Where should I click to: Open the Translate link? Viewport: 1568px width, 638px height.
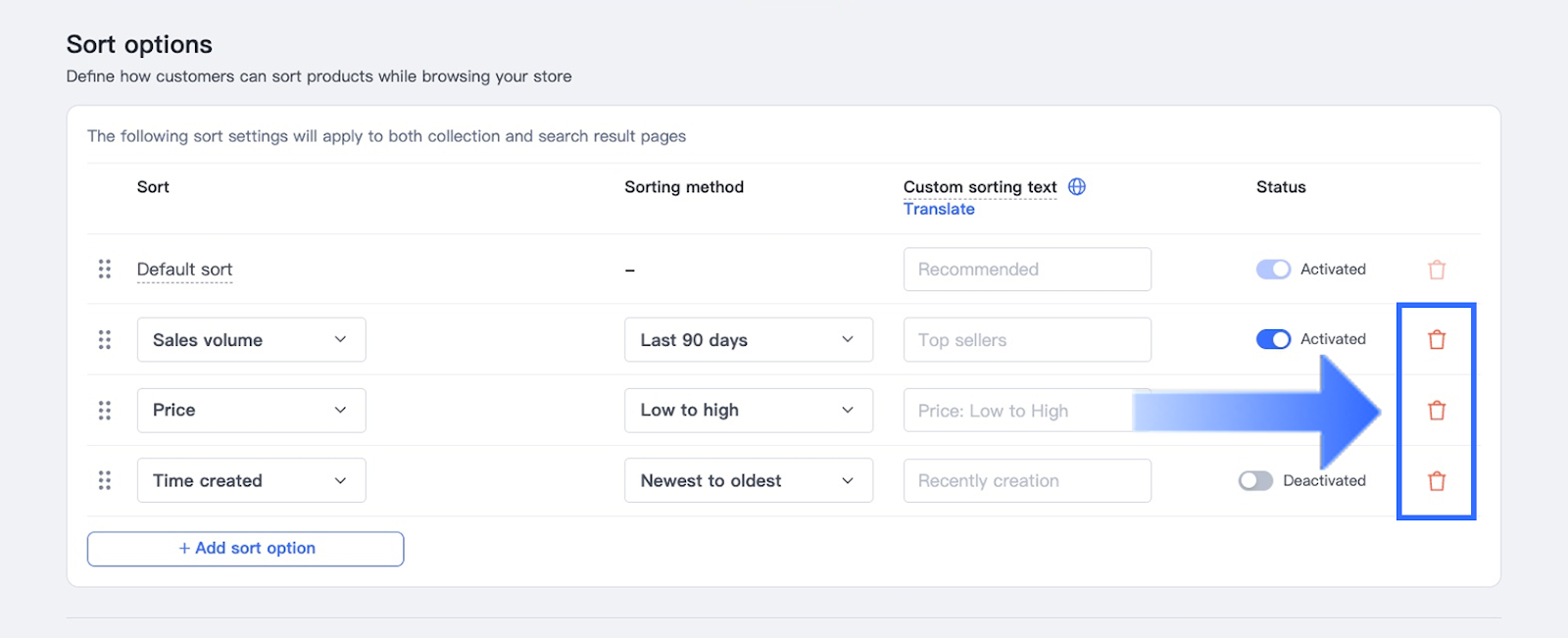click(x=939, y=209)
